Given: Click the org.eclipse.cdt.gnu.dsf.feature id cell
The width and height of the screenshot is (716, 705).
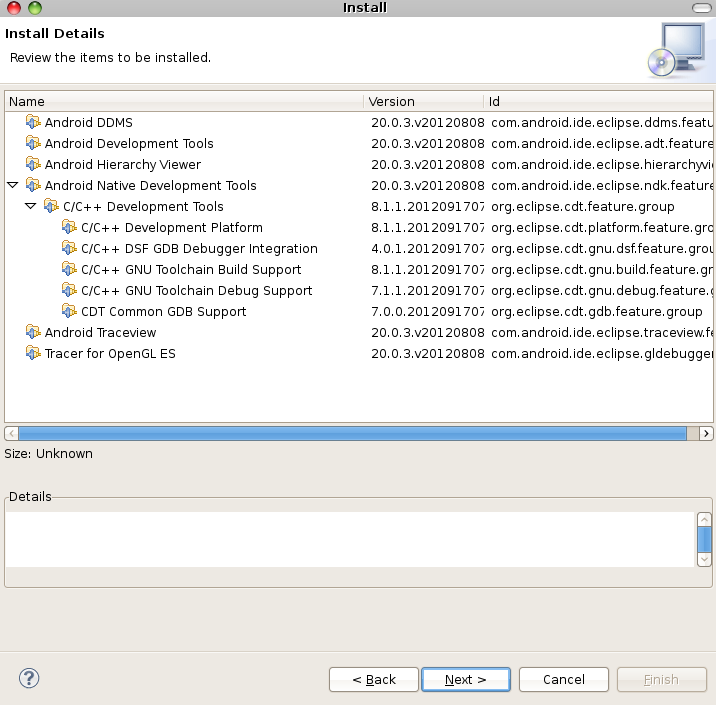Looking at the screenshot, I should coord(602,248).
